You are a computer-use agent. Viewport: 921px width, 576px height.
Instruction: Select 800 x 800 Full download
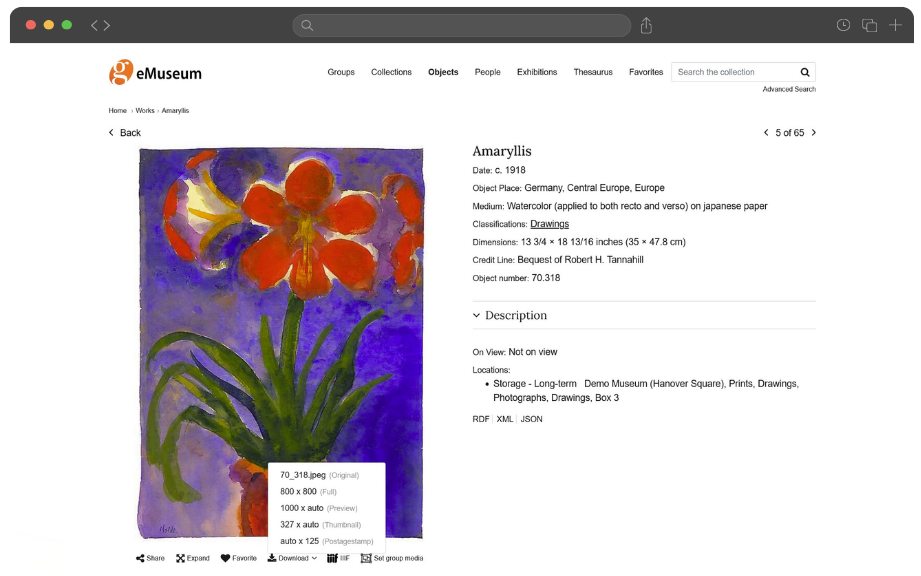pyautogui.click(x=308, y=491)
